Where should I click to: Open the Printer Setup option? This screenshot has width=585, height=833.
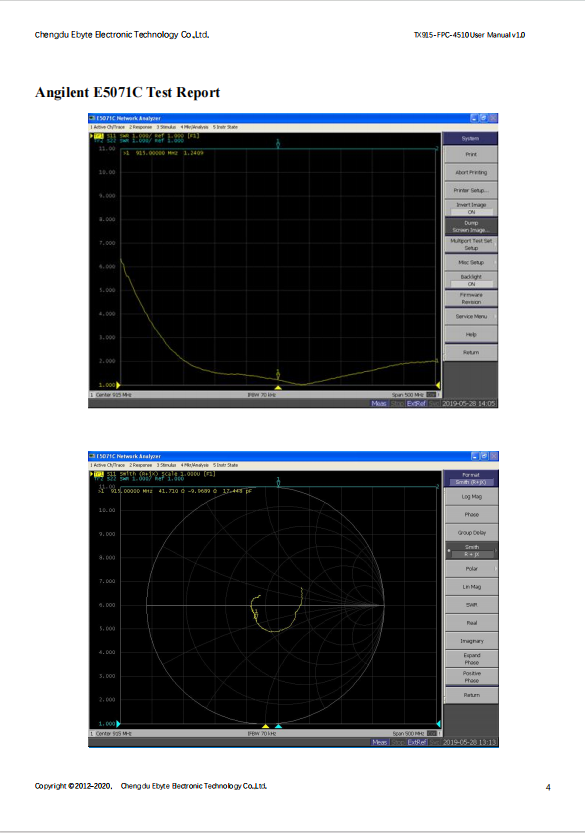471,190
